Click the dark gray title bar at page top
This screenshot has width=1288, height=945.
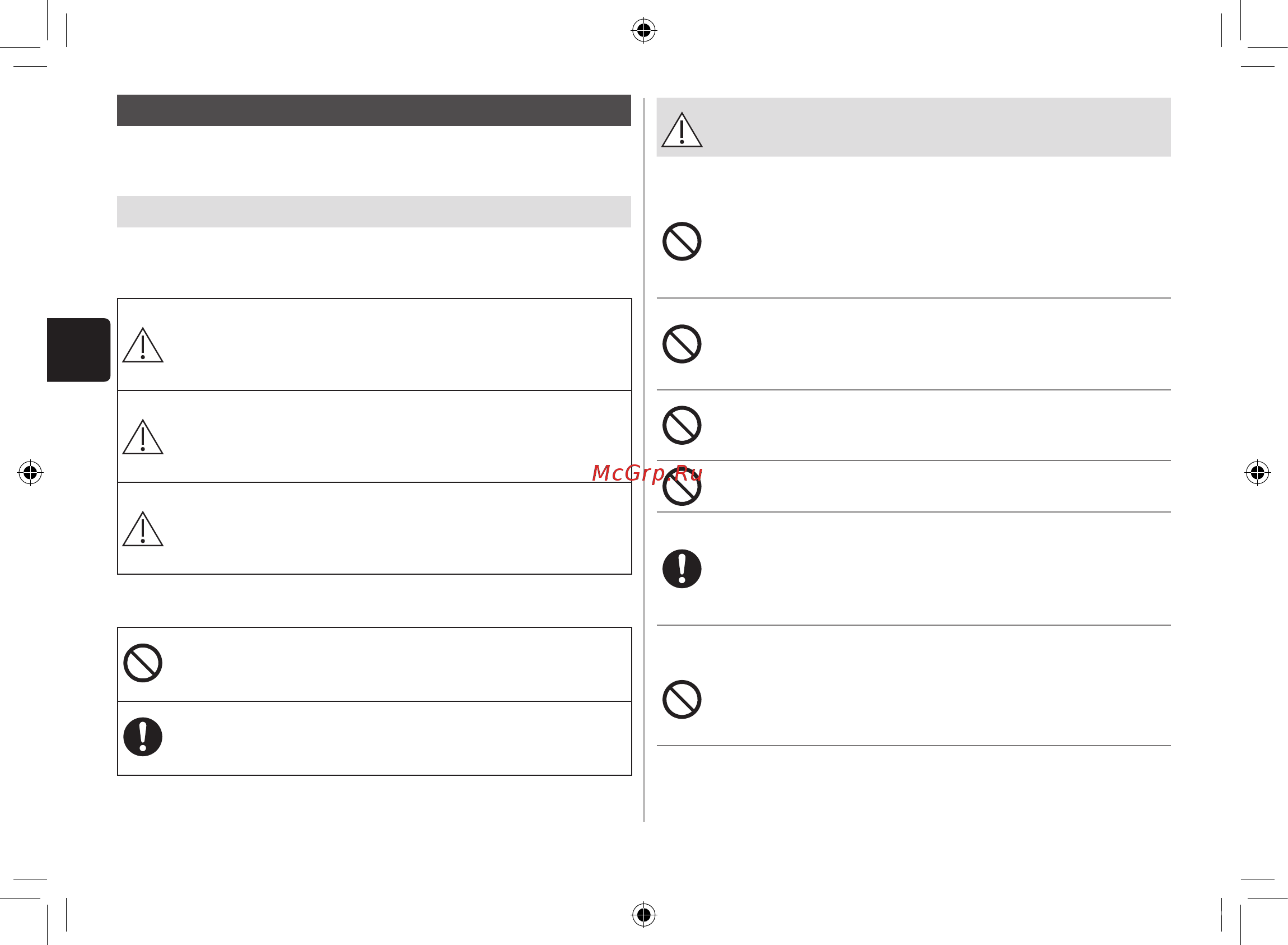tap(374, 110)
